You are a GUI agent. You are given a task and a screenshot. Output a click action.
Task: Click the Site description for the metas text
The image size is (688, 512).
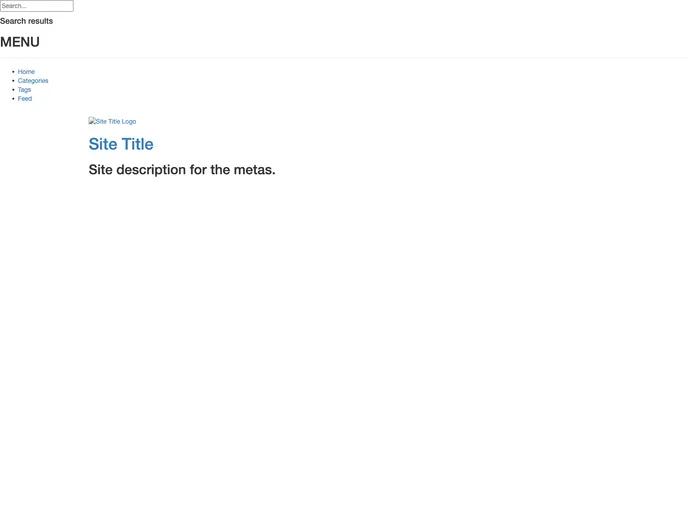point(182,169)
